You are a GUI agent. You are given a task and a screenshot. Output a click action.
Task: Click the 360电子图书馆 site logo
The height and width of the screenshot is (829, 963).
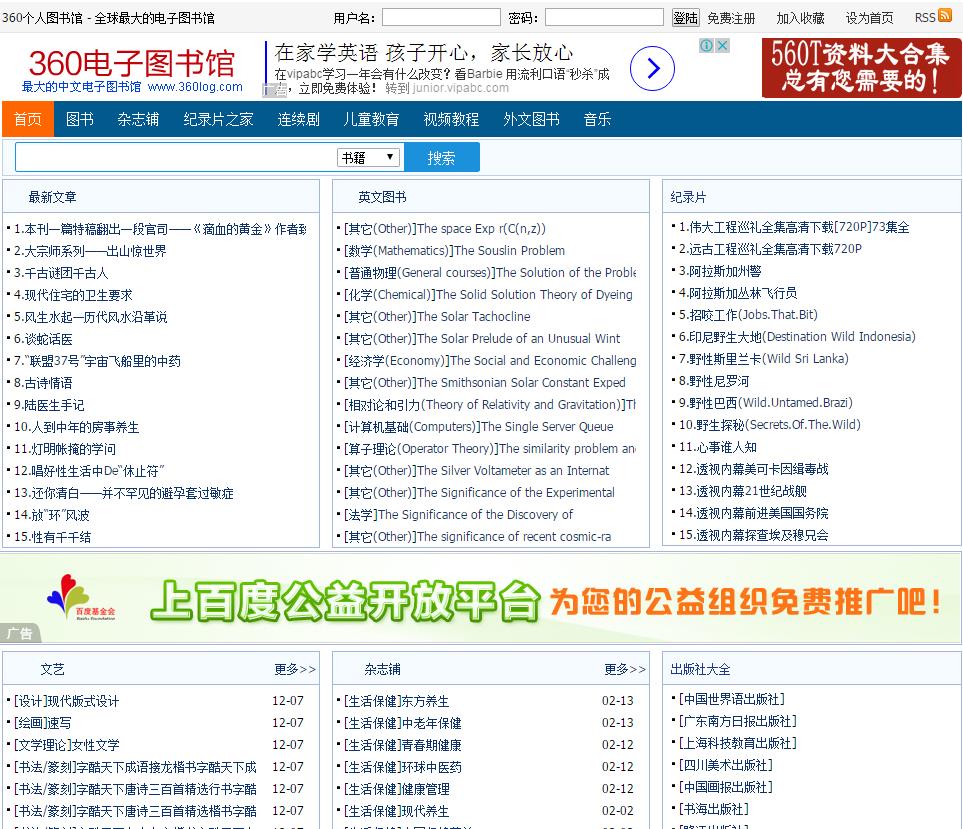(131, 63)
